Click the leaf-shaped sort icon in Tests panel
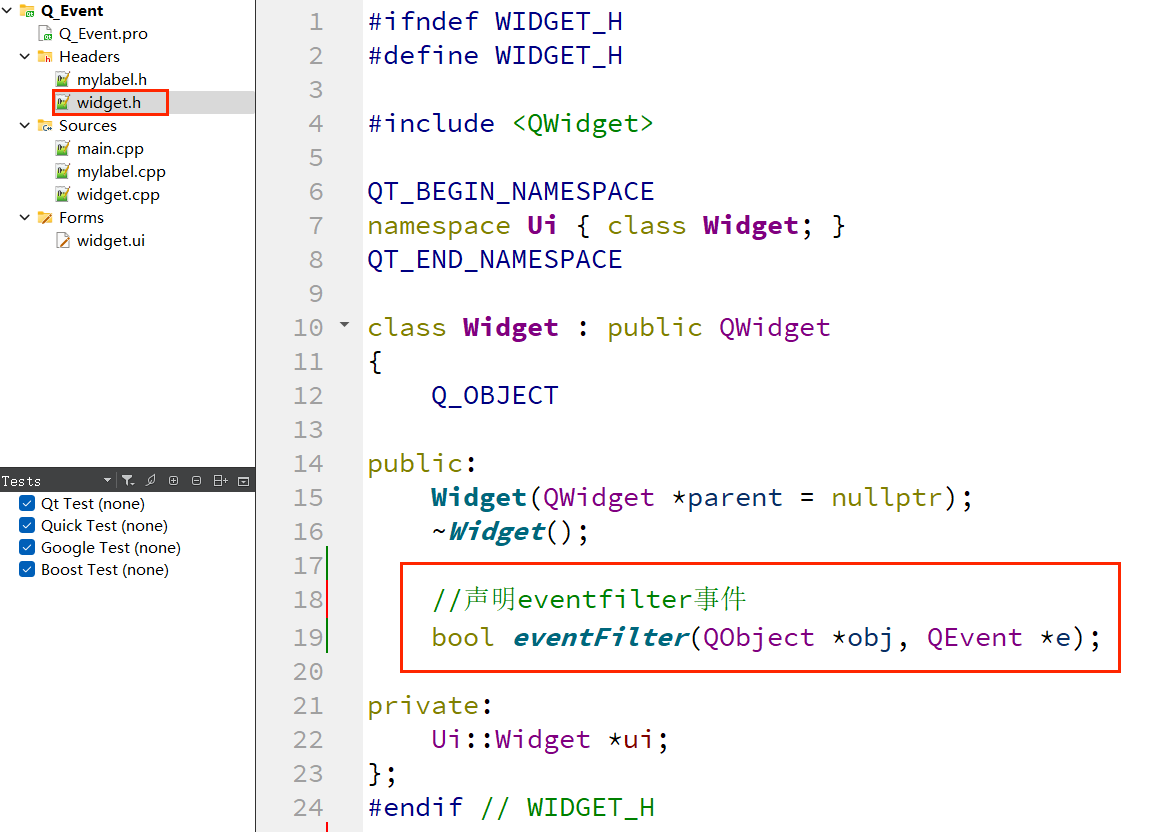 (151, 481)
